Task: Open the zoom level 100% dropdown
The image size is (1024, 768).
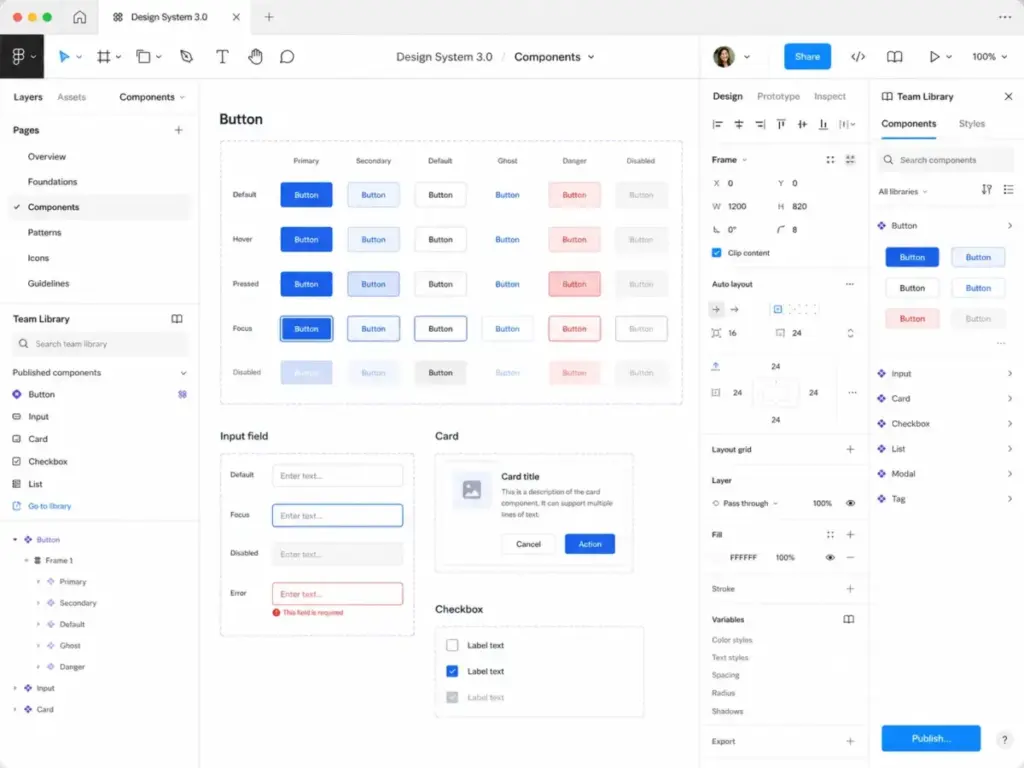Action: [989, 57]
